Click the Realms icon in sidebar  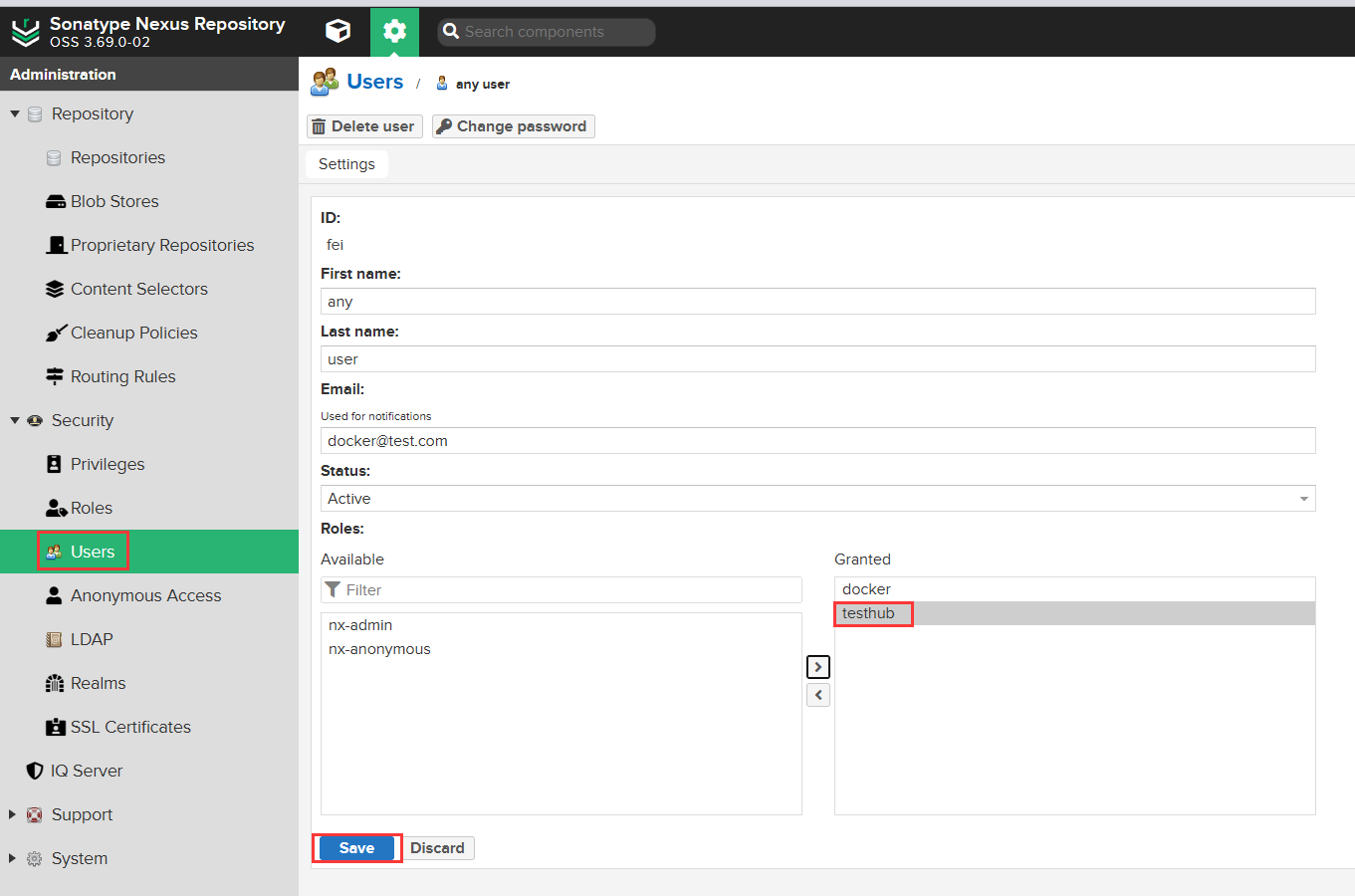[x=55, y=683]
